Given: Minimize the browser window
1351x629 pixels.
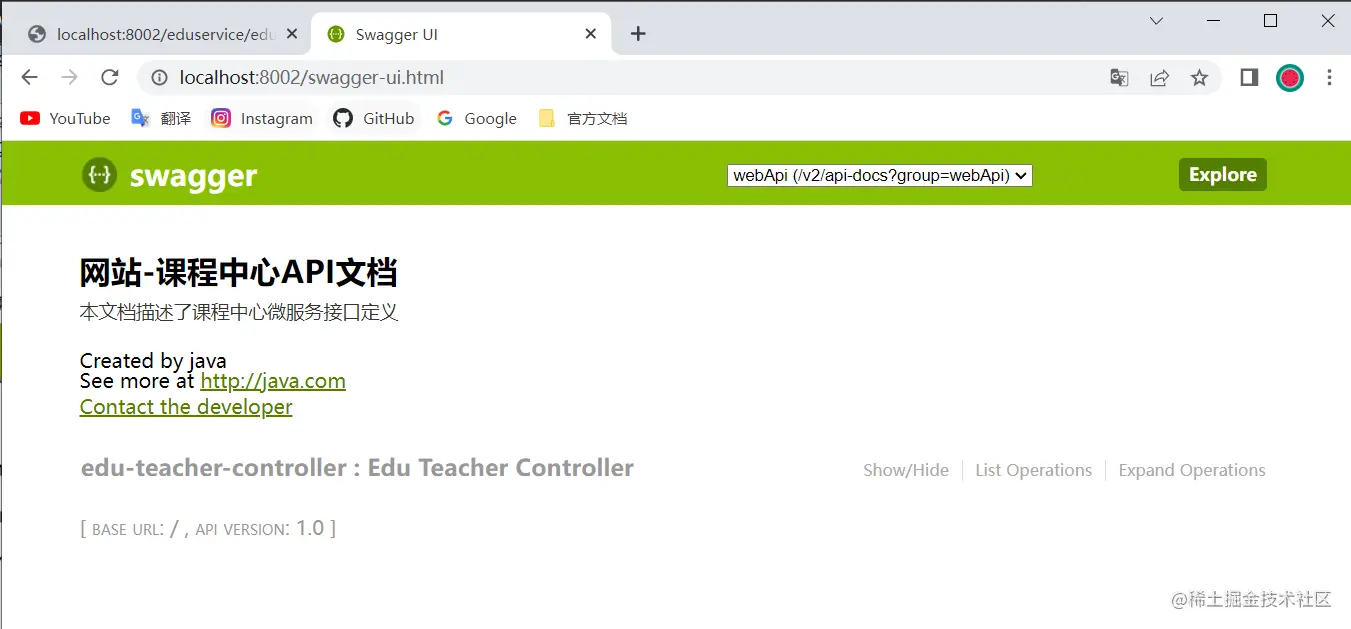Looking at the screenshot, I should pos(1213,20).
